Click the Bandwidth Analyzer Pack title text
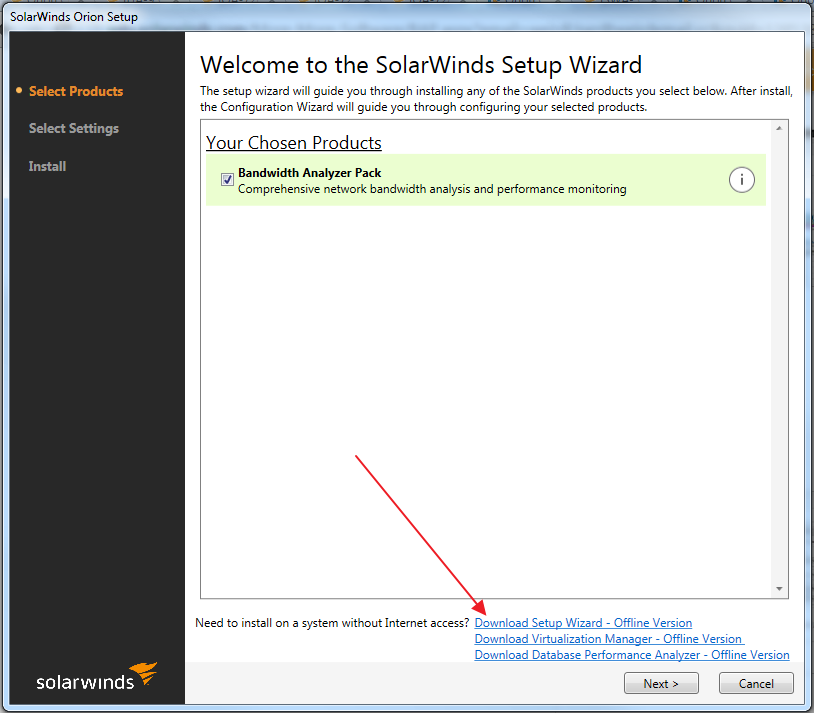The height and width of the screenshot is (713, 814). pyautogui.click(x=309, y=172)
